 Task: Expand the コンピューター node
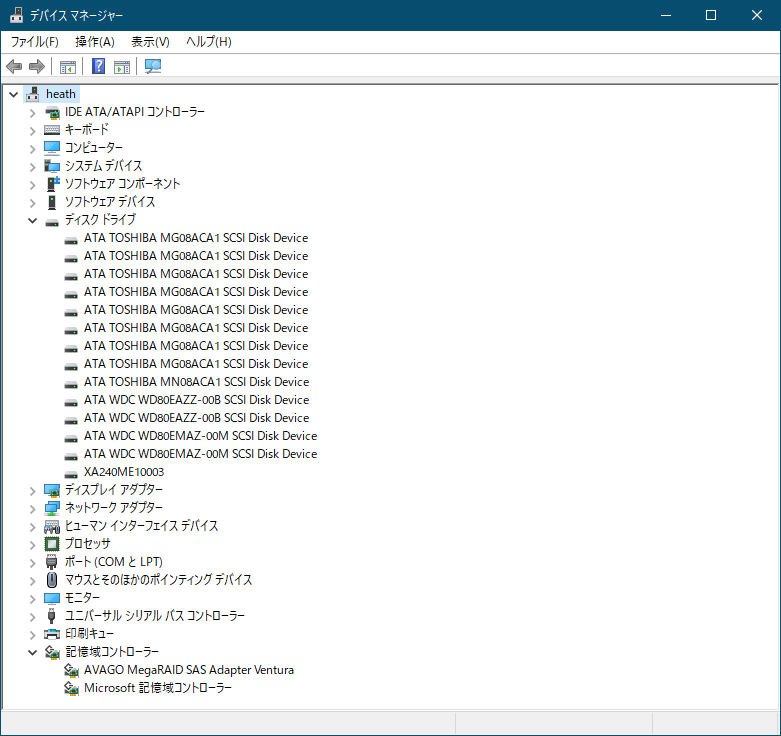click(33, 149)
